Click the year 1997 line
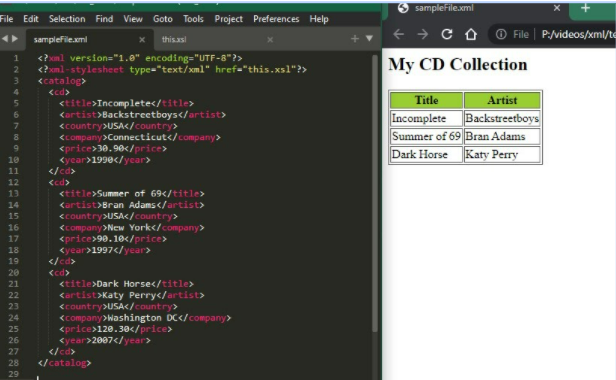This screenshot has width=616, height=380. (x=105, y=250)
